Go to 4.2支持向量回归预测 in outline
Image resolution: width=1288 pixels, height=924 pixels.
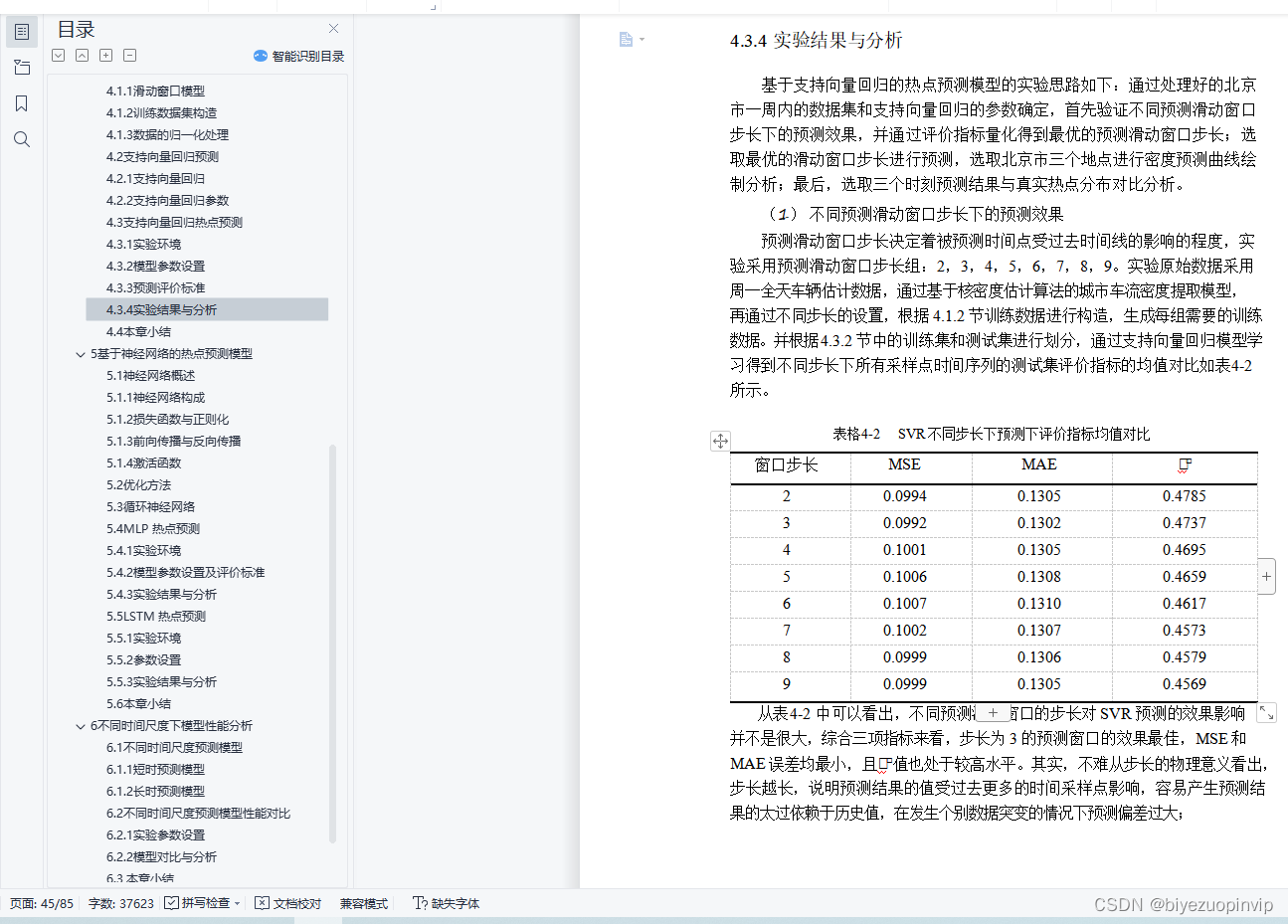tap(162, 157)
